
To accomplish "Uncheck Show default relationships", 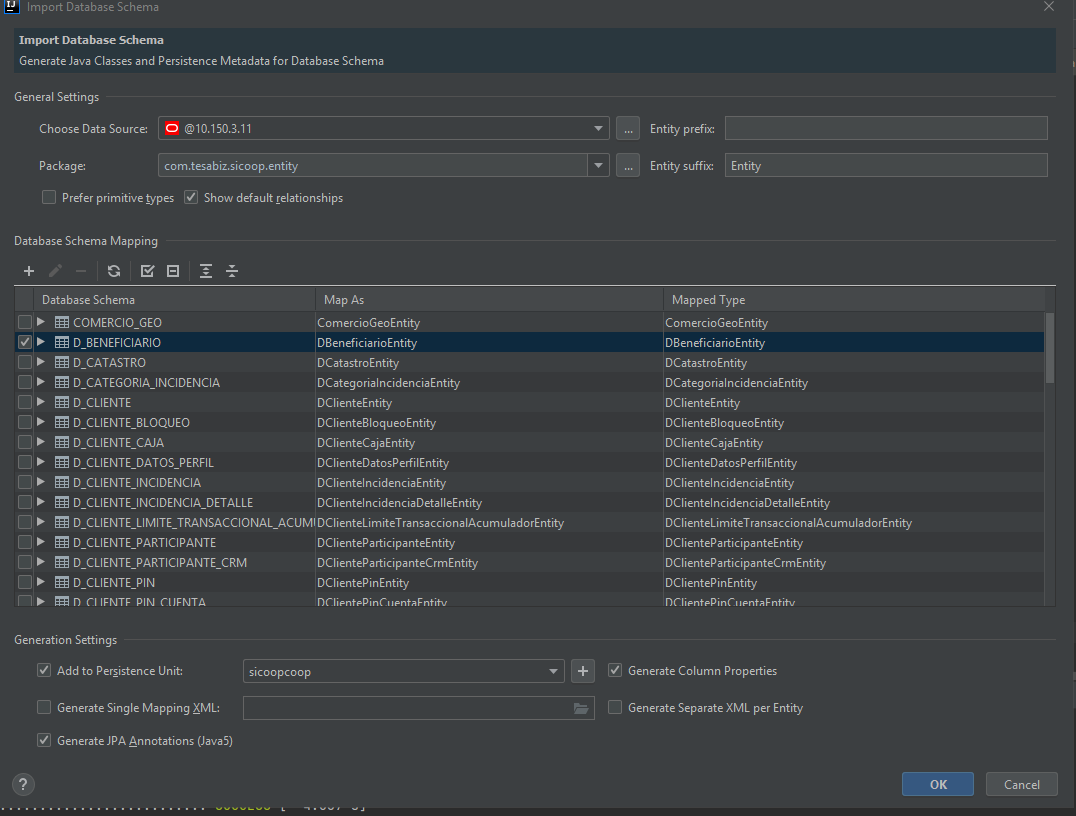I will [192, 198].
